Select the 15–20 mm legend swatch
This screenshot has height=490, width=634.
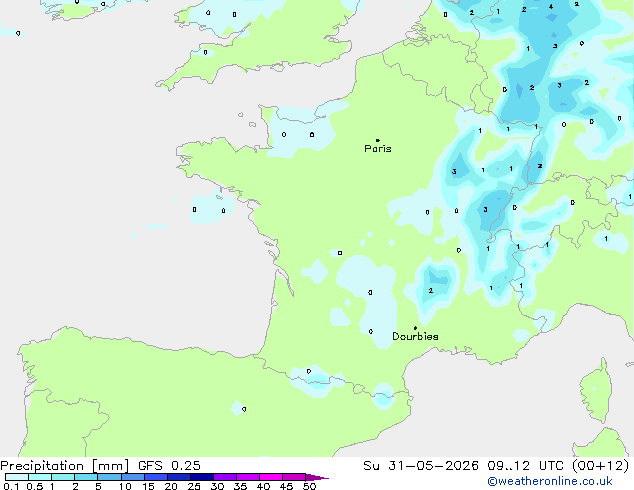point(156,477)
